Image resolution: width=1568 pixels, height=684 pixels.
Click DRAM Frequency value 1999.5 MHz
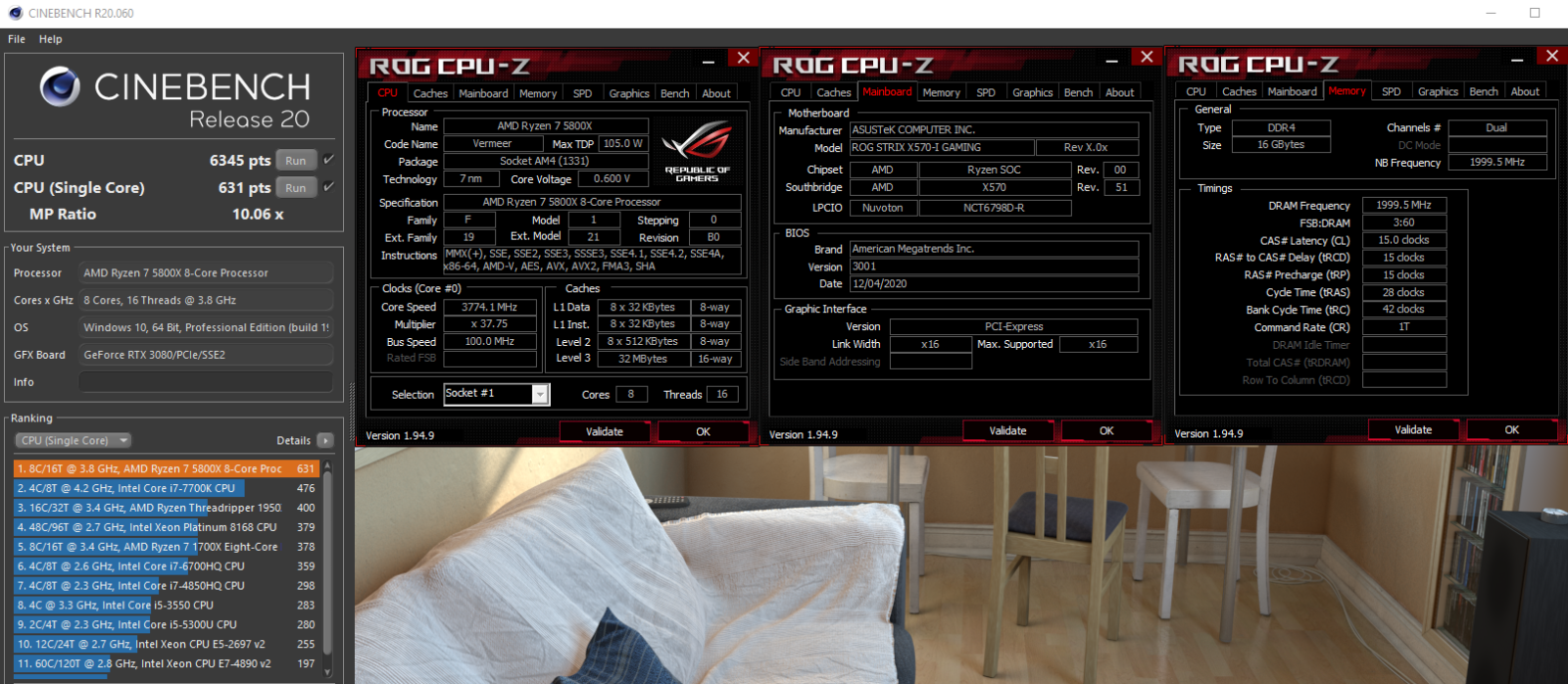(1404, 206)
